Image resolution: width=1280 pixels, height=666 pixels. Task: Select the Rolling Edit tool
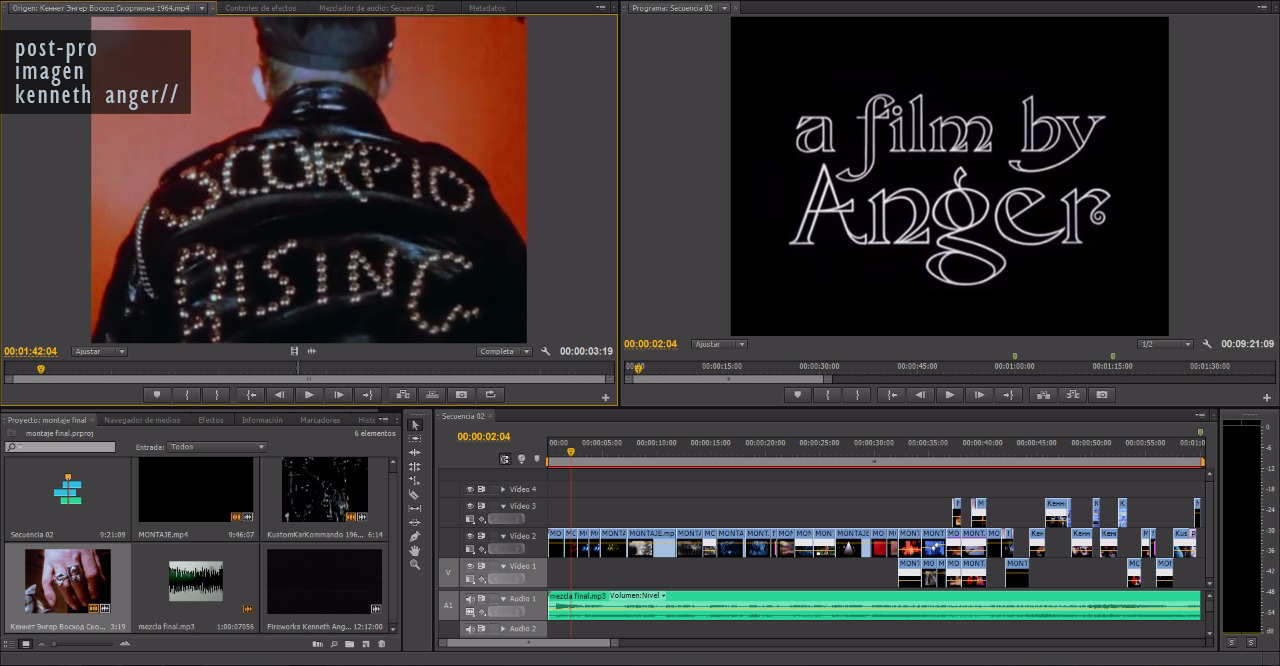[415, 467]
